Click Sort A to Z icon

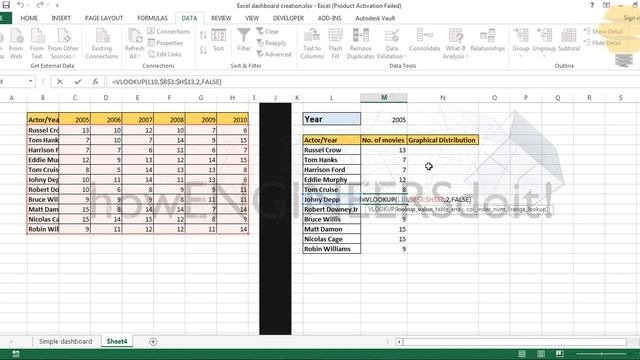(x=203, y=35)
